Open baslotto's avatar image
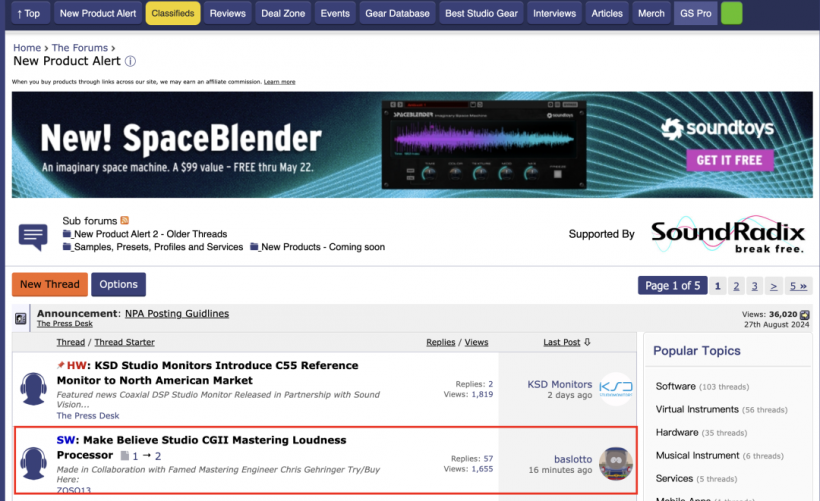This screenshot has height=501, width=820. click(x=616, y=463)
